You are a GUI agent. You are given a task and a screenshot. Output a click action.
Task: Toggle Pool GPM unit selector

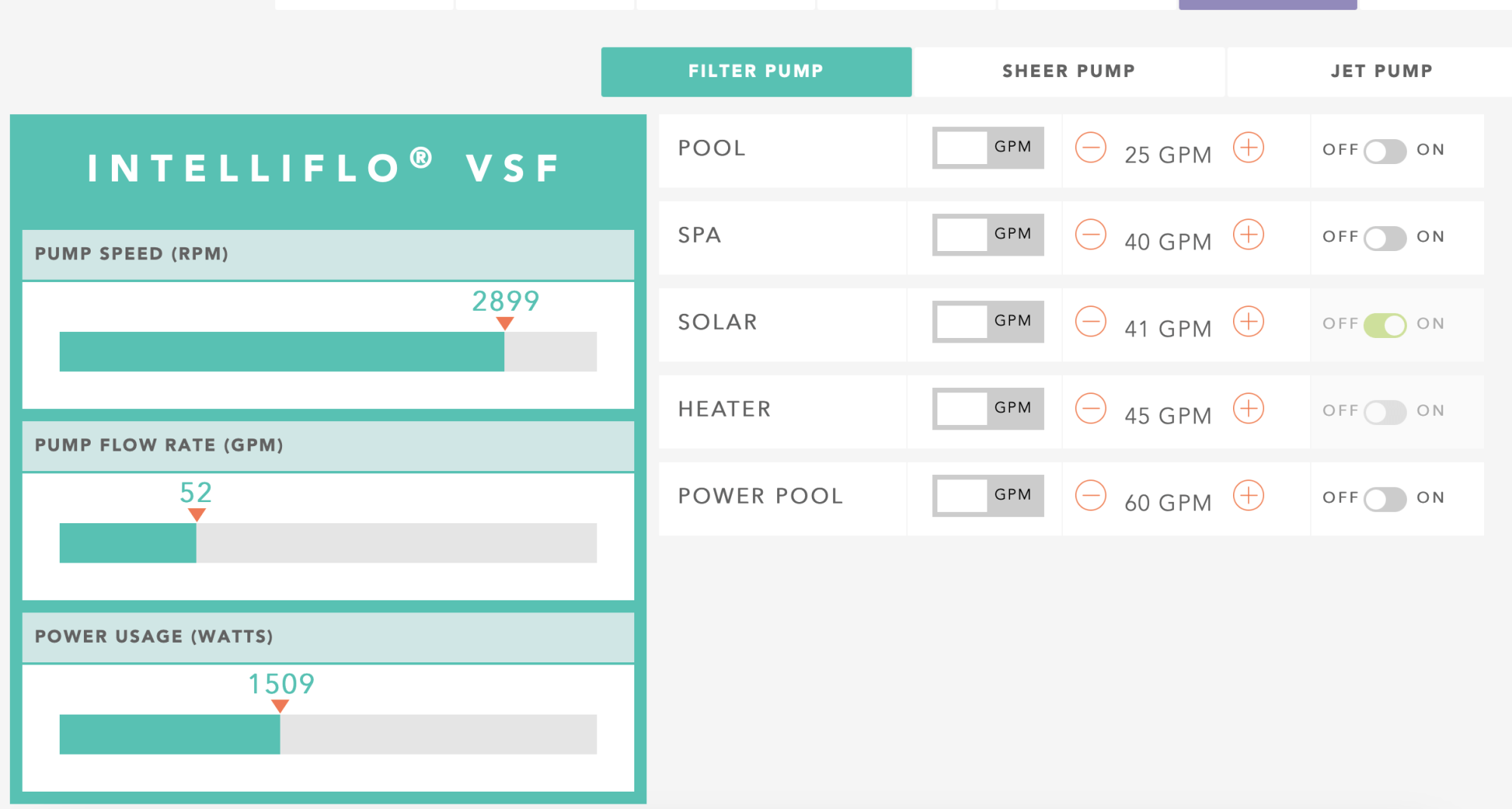point(988,147)
